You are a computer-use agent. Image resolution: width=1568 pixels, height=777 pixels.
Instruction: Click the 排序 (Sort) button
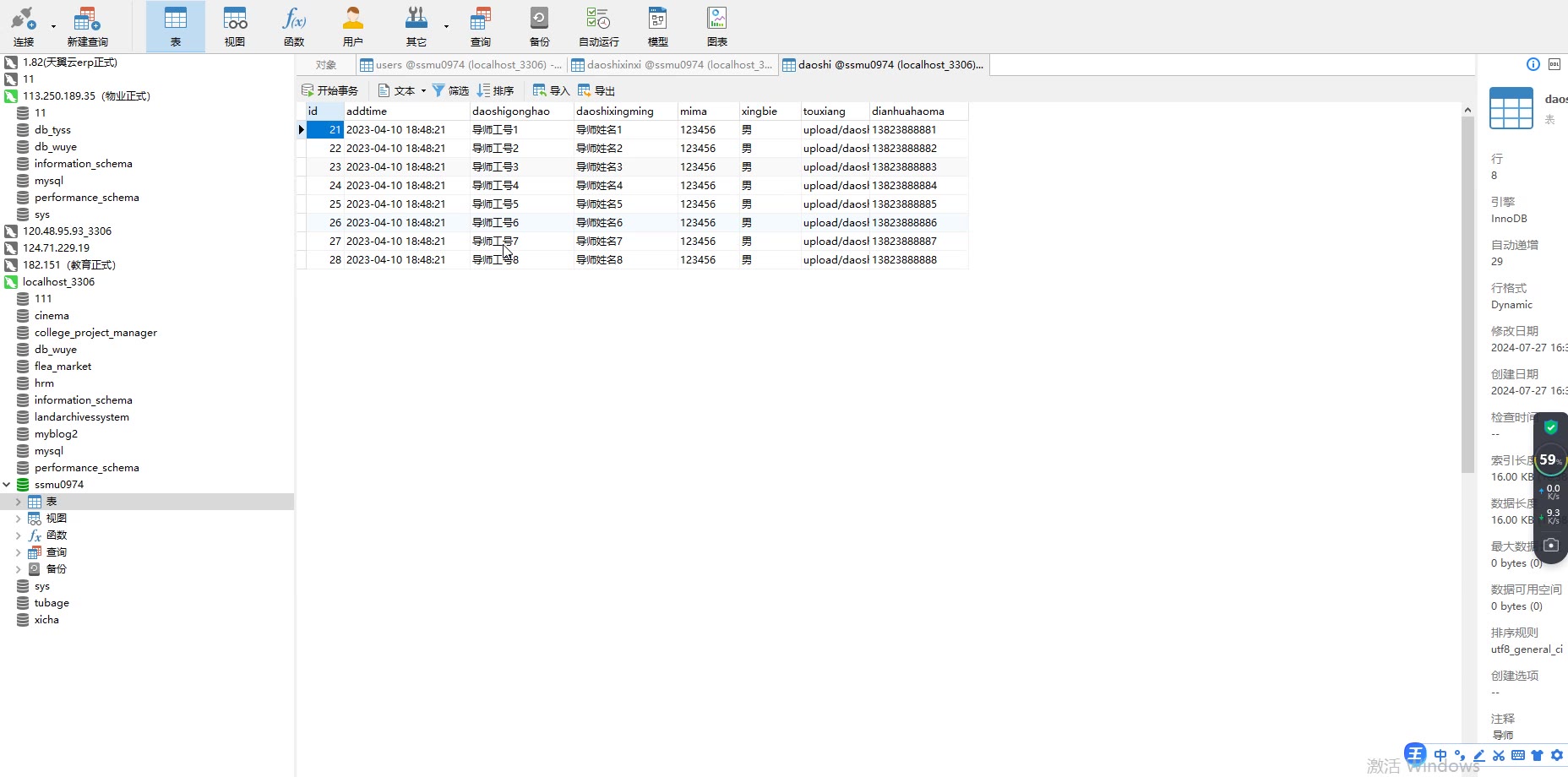point(495,90)
